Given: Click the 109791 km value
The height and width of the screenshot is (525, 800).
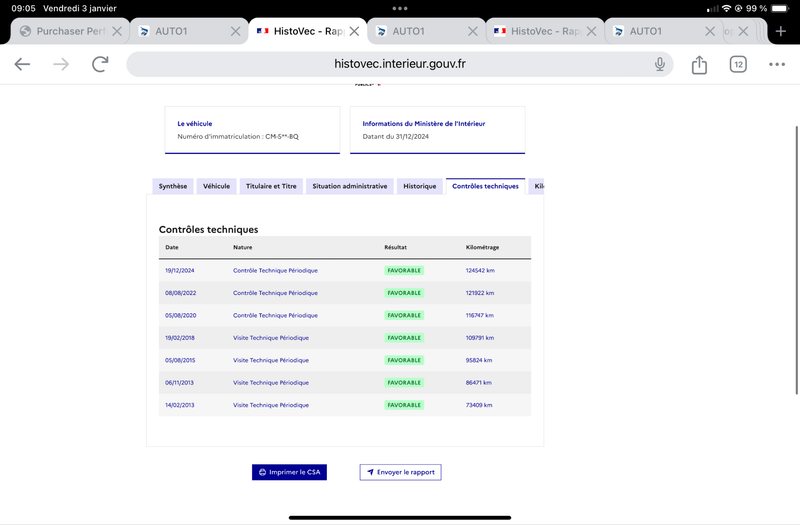Looking at the screenshot, I should (x=480, y=338).
